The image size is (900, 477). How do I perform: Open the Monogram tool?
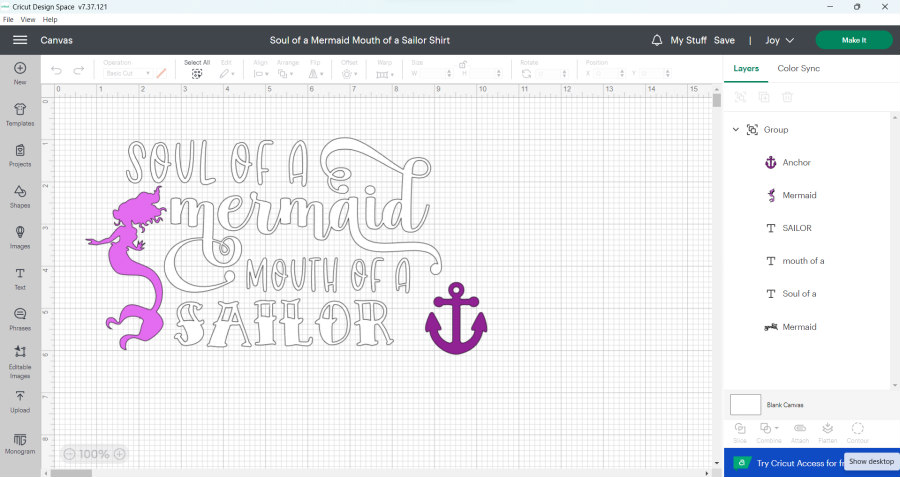[20, 441]
